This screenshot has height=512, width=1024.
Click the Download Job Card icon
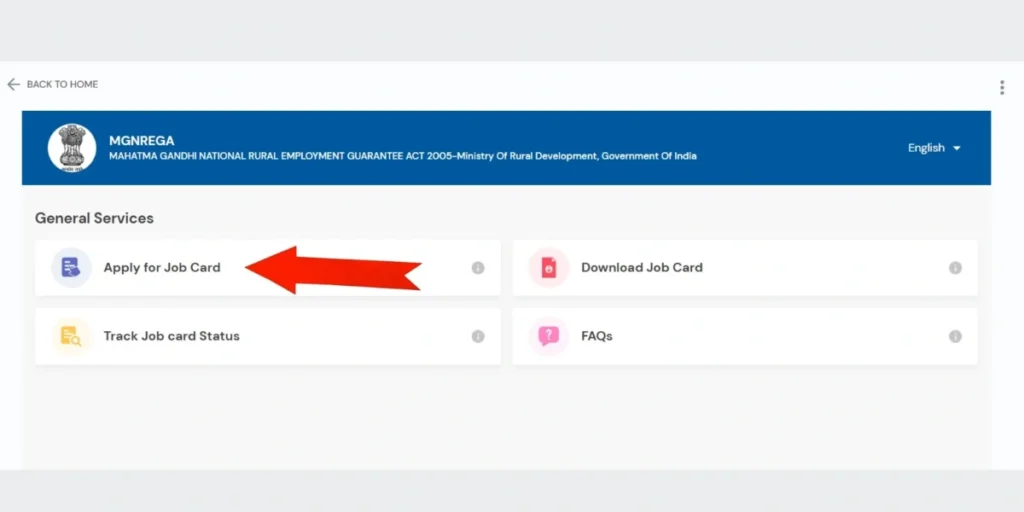549,268
